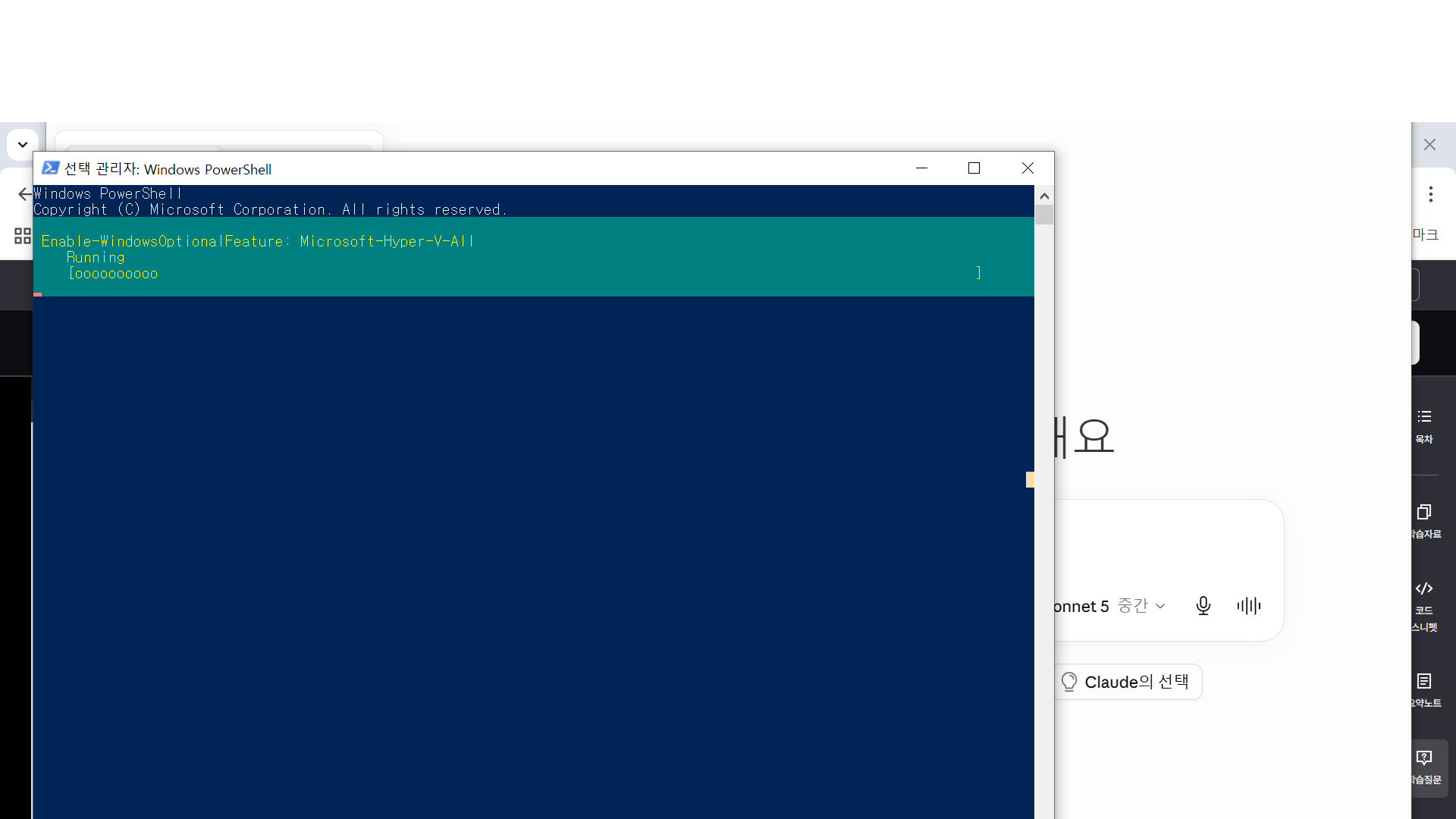Open the browser three-dot menu
The image size is (1456, 819).
point(1431,194)
